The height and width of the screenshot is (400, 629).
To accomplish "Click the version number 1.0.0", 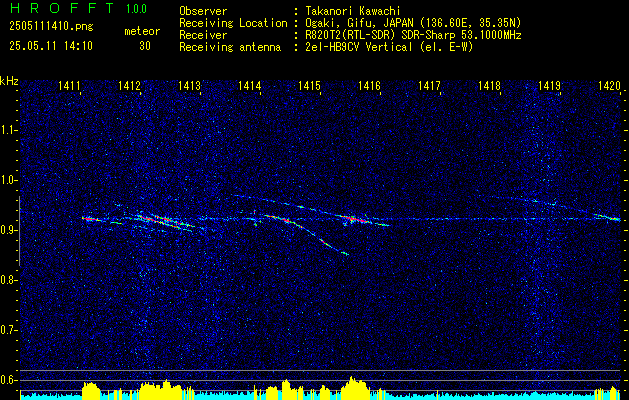I will [x=136, y=9].
